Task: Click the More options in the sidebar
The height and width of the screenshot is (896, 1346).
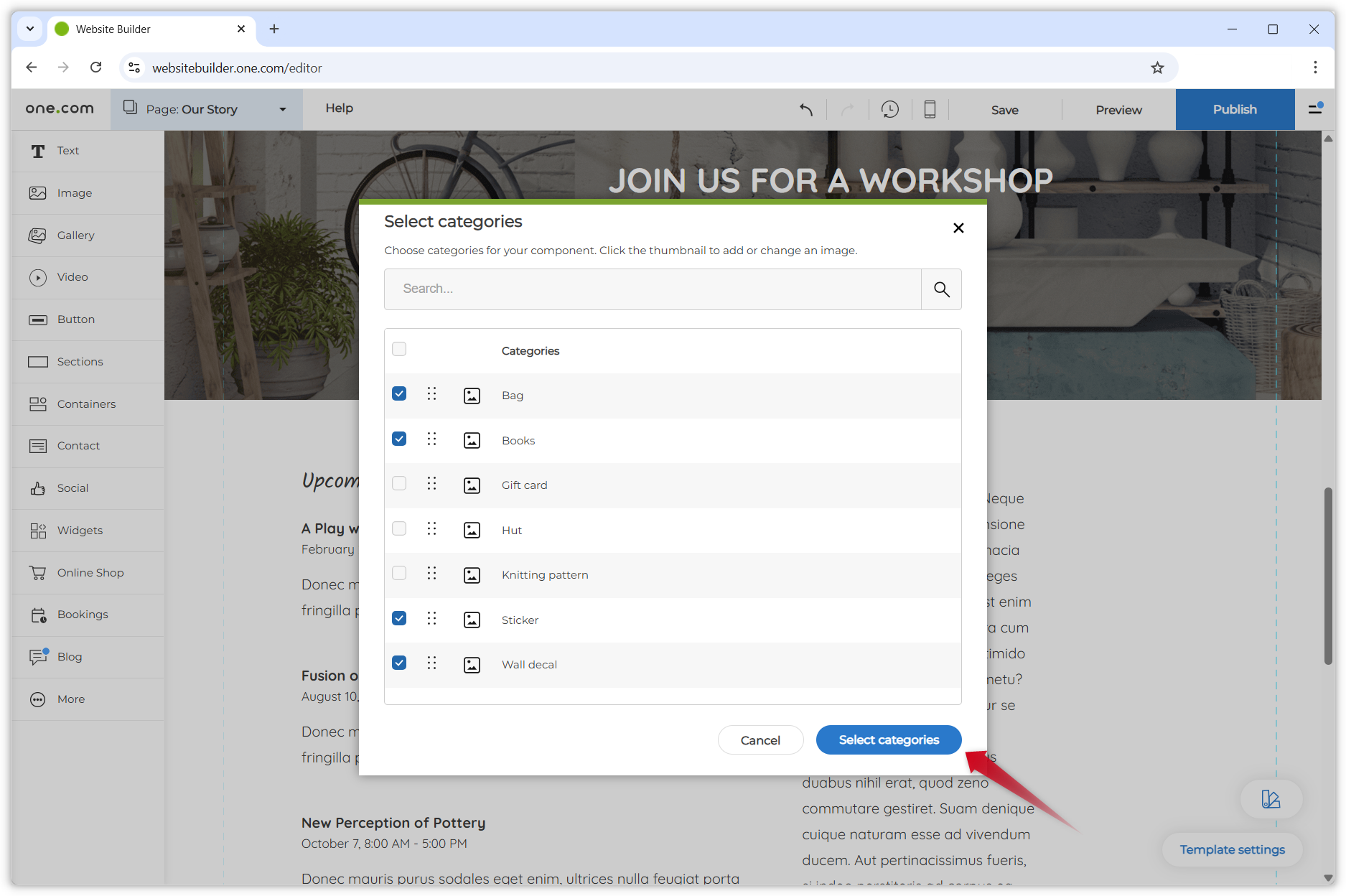Action: [71, 699]
